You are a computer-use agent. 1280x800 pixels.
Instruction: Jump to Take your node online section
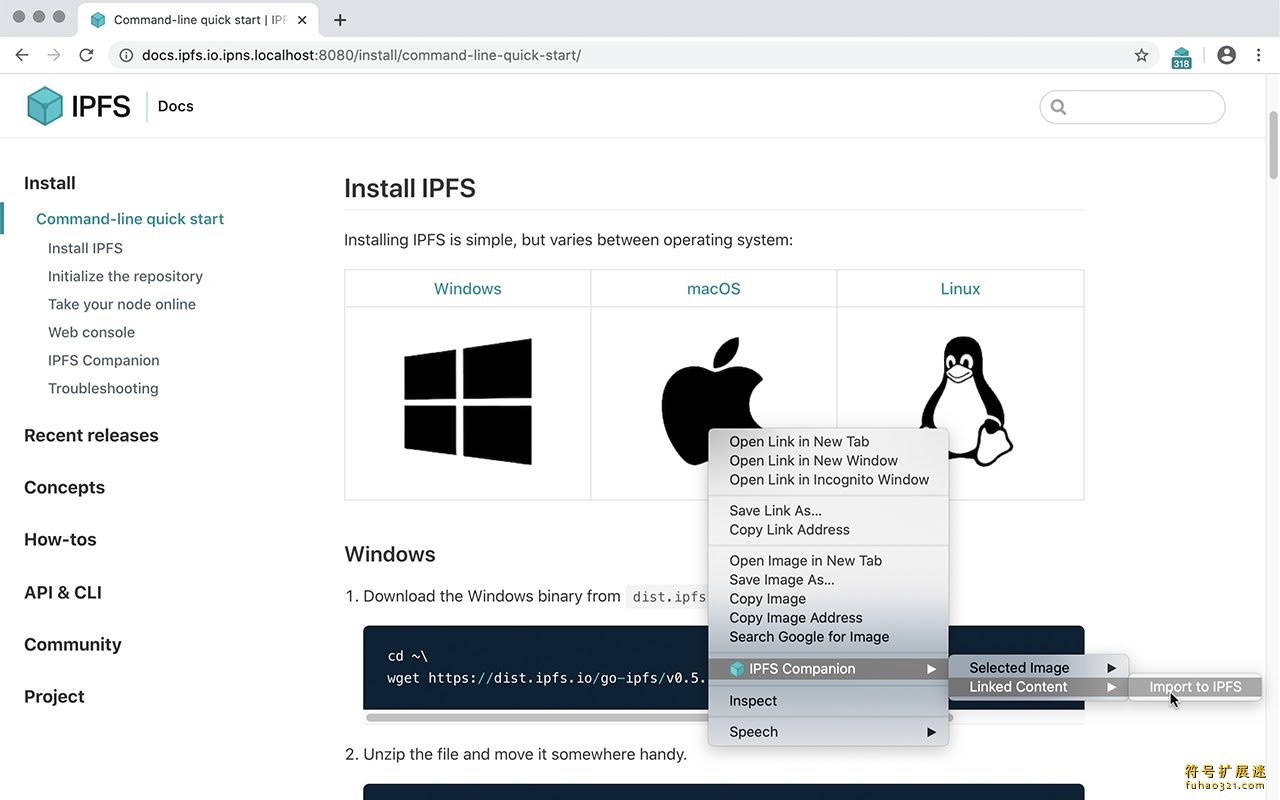point(122,304)
